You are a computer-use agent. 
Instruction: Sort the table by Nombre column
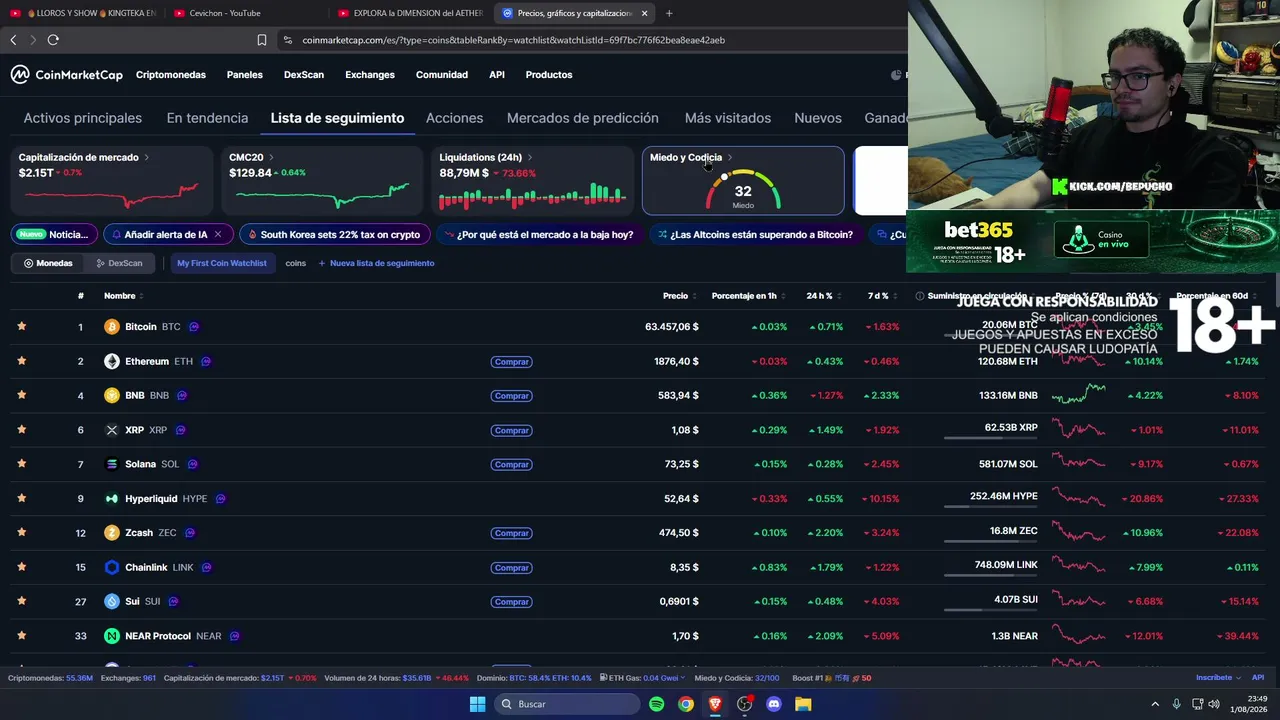124,296
